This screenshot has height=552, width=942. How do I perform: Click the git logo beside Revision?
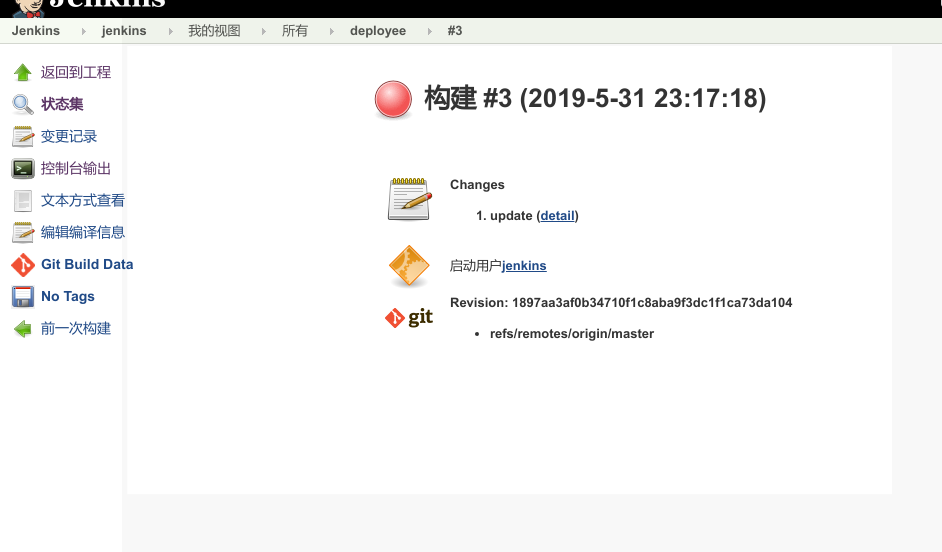pos(409,317)
